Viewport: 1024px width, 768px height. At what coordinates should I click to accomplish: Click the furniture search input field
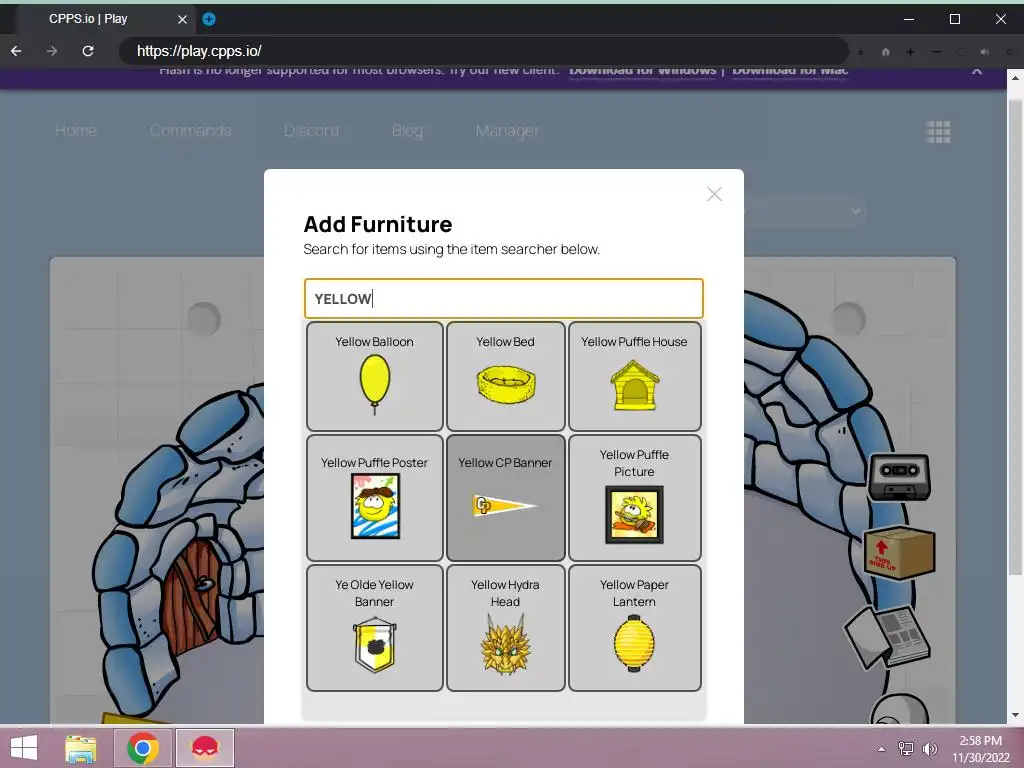click(504, 298)
